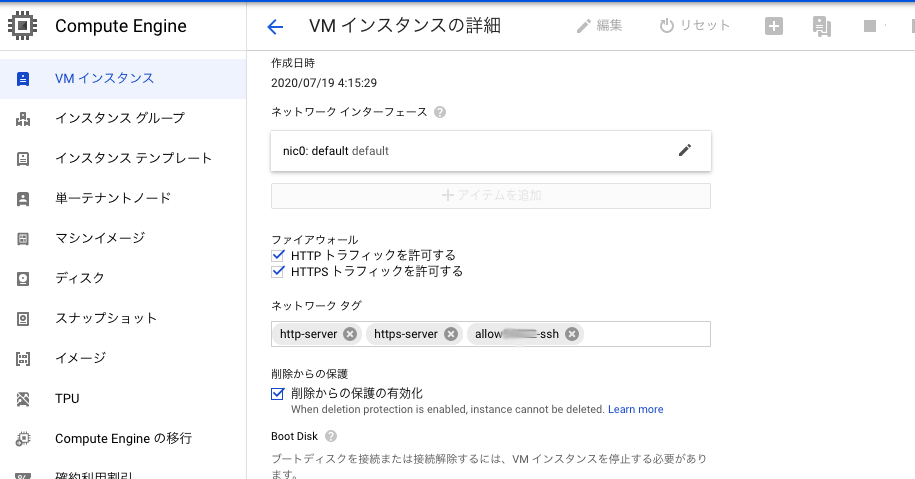Click the インスタンス テンプレート sidebar icon
The height and width of the screenshot is (479, 915).
coord(23,159)
